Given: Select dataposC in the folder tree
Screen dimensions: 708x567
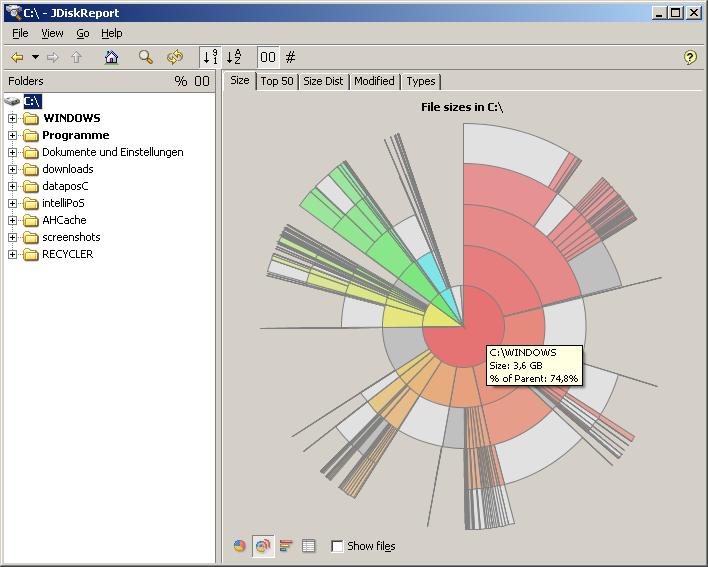Looking at the screenshot, I should tap(65, 186).
